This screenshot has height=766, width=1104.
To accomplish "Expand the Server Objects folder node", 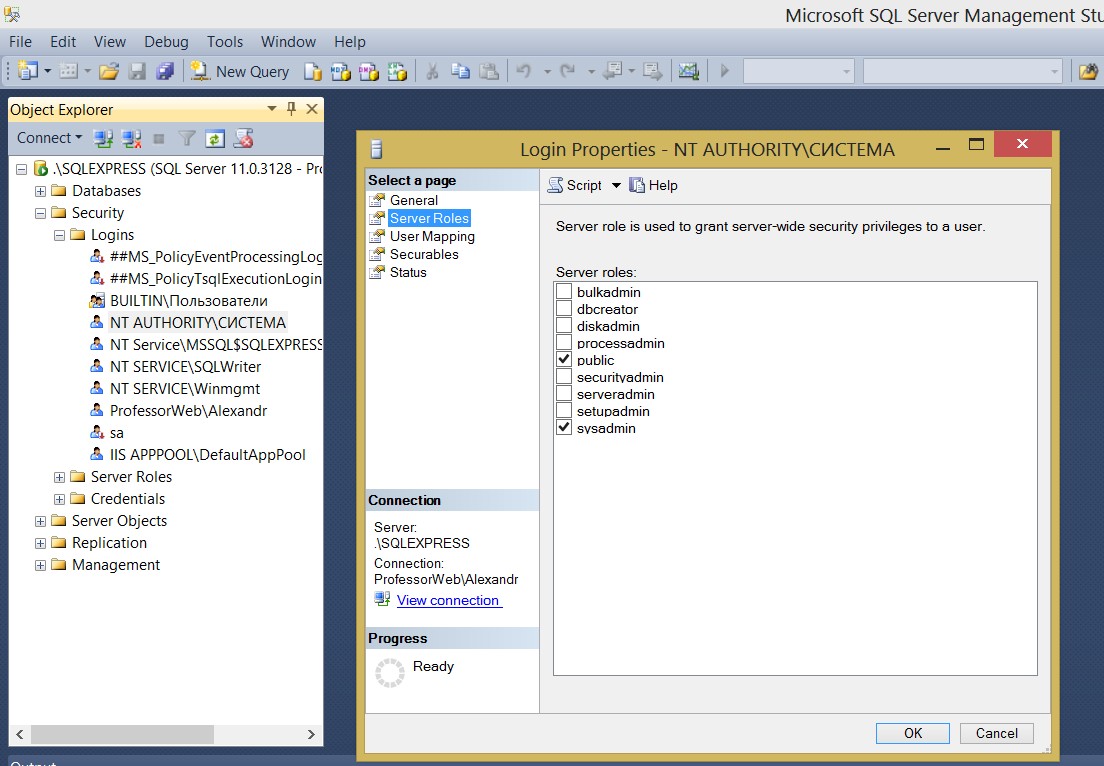I will tap(40, 521).
